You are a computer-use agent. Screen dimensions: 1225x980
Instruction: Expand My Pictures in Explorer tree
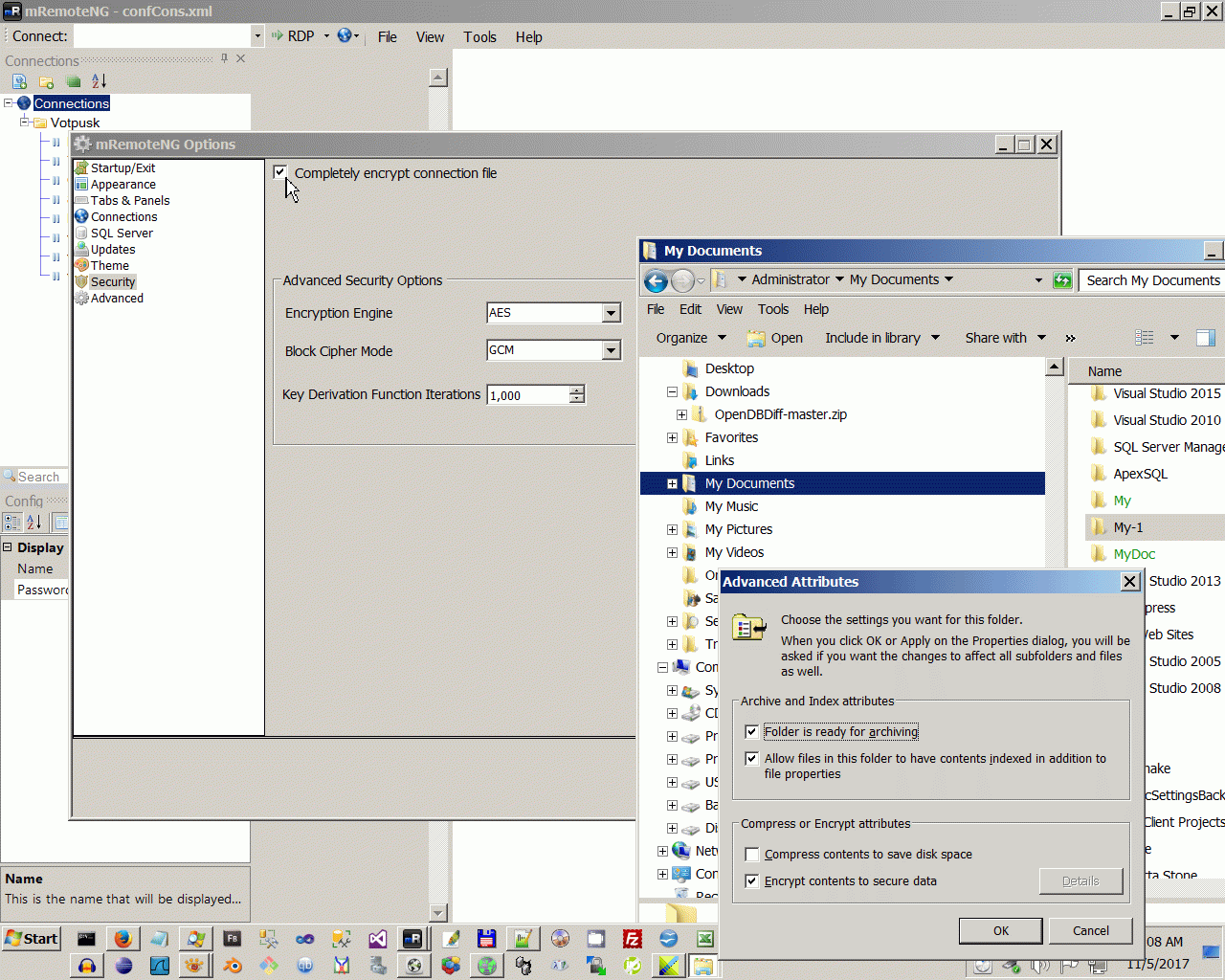point(672,529)
